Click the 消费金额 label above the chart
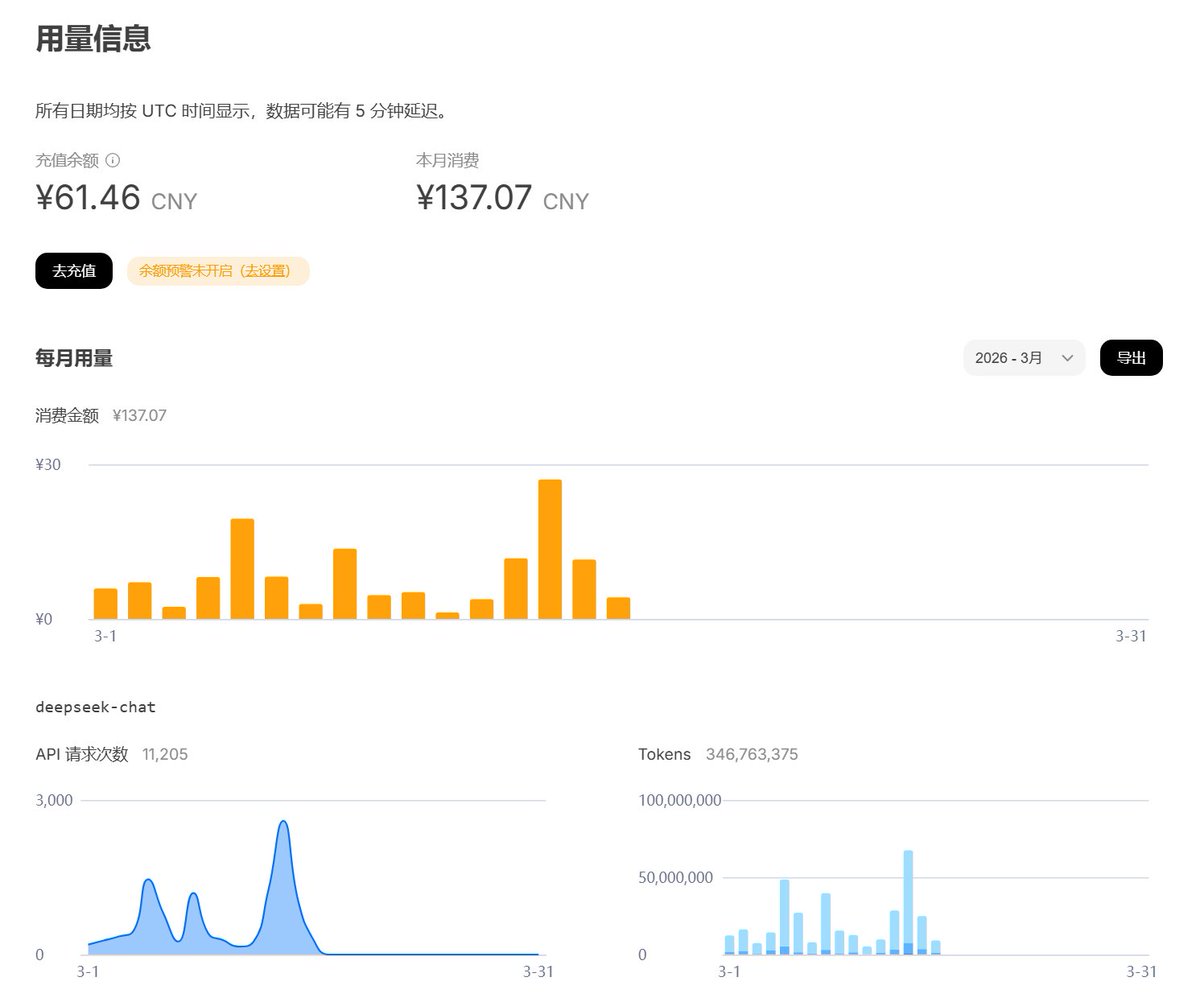 (67, 415)
